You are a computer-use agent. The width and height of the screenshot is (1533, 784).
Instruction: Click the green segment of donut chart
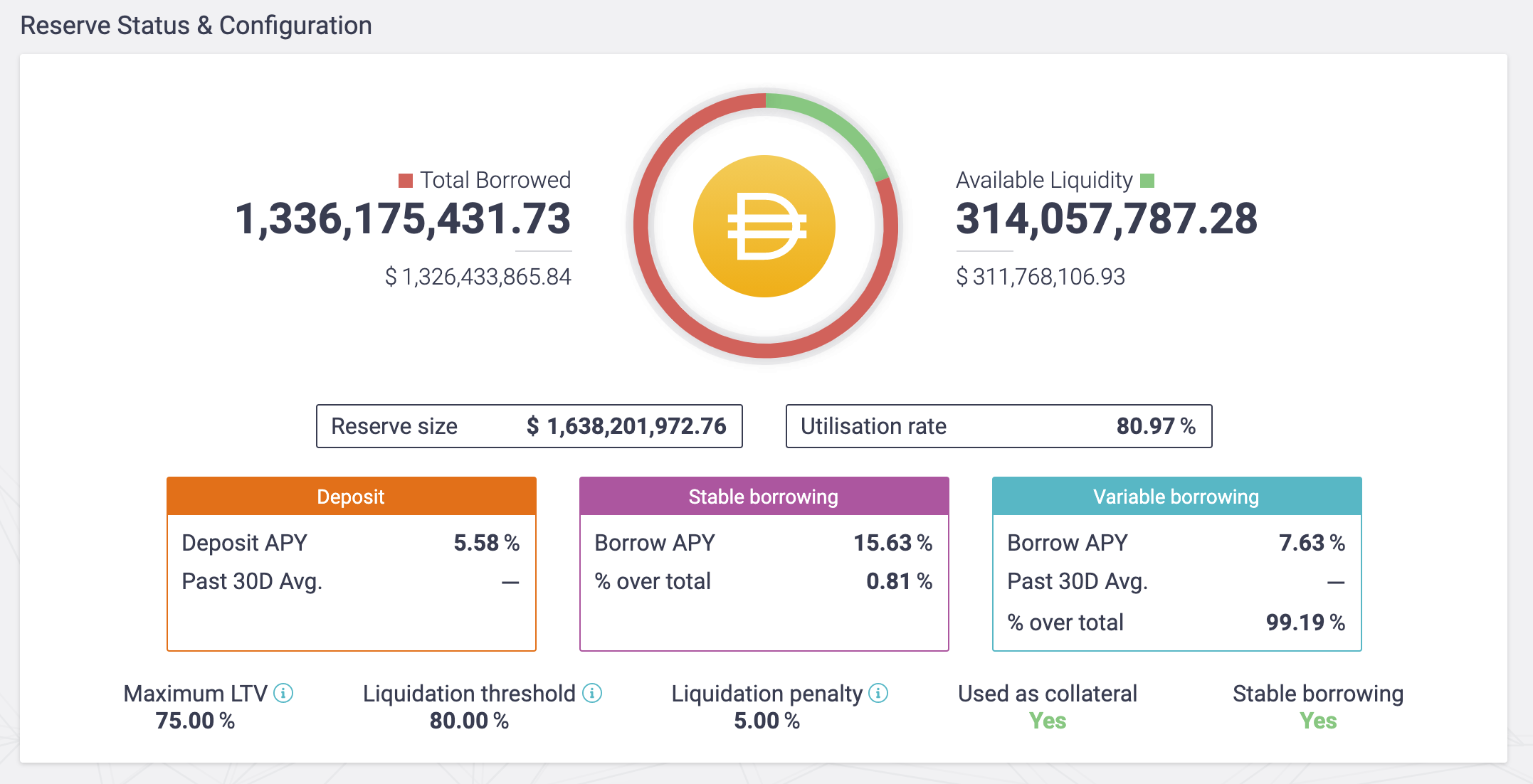point(834,122)
